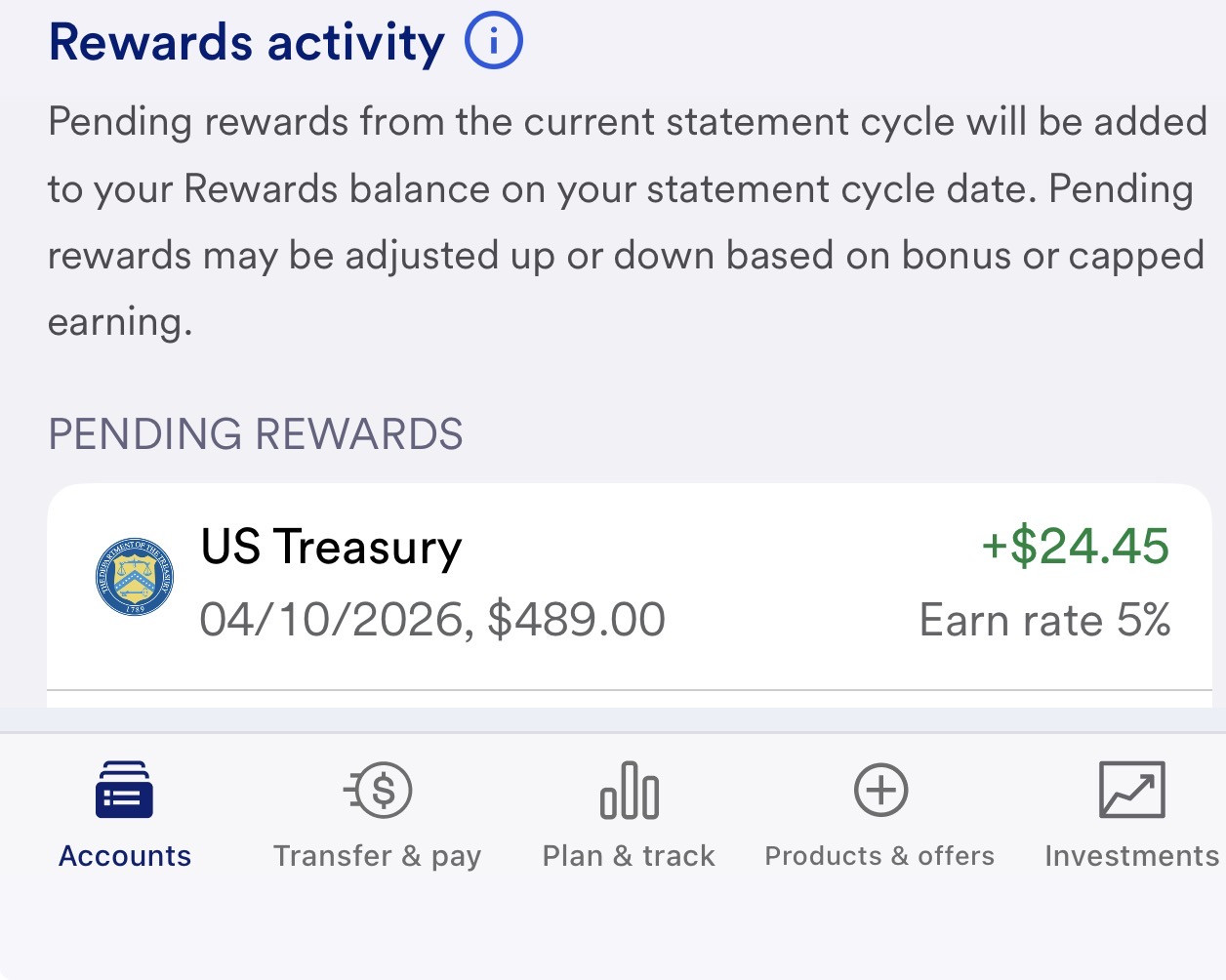The width and height of the screenshot is (1226, 980).
Task: Tap the pending rewards description paragraph
Action: (627, 222)
